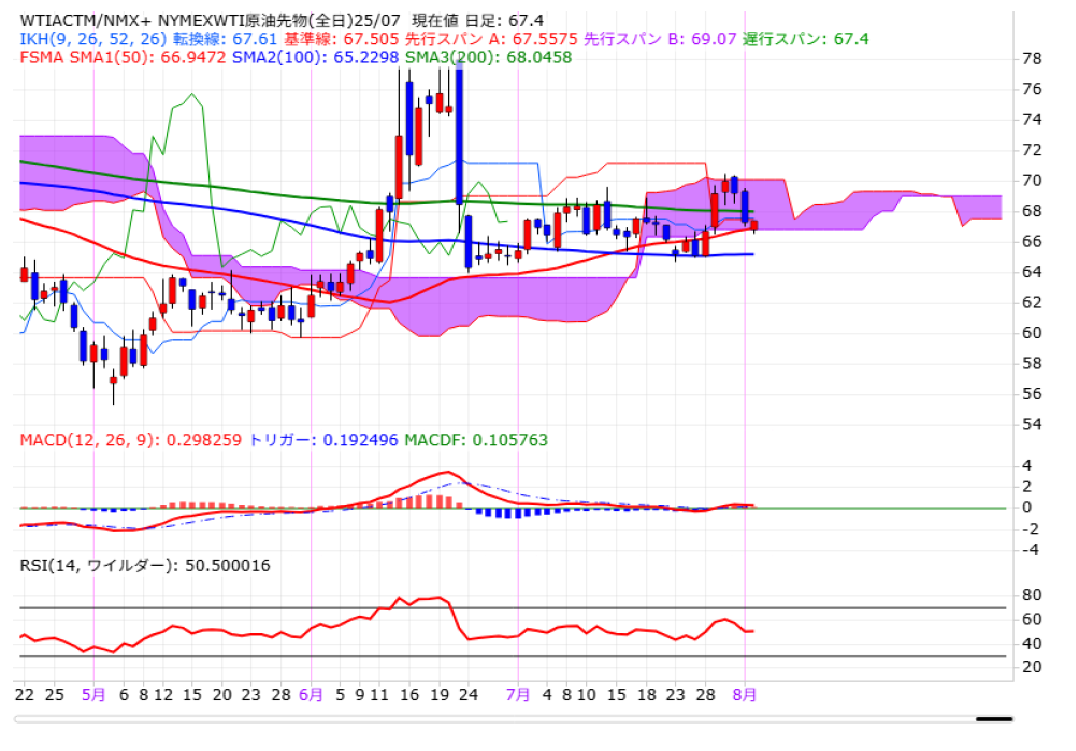Select the SMA2(100): 65.2298 label
The height and width of the screenshot is (751, 1076).
pyautogui.click(x=315, y=57)
